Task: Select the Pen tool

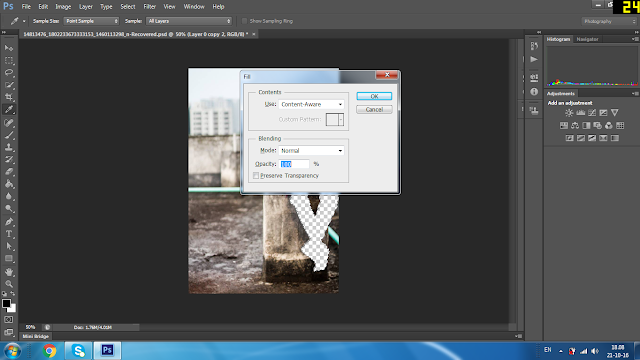Action: 9,222
